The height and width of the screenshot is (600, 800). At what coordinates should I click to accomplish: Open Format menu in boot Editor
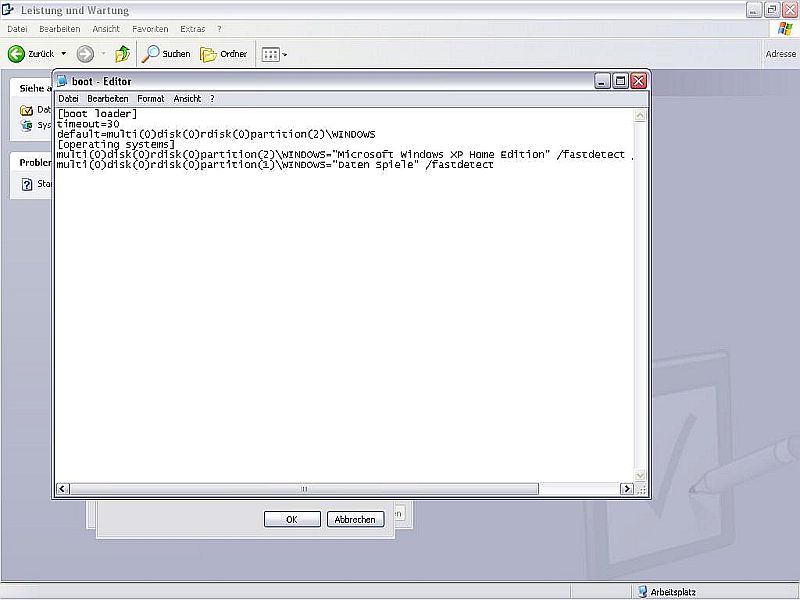151,98
